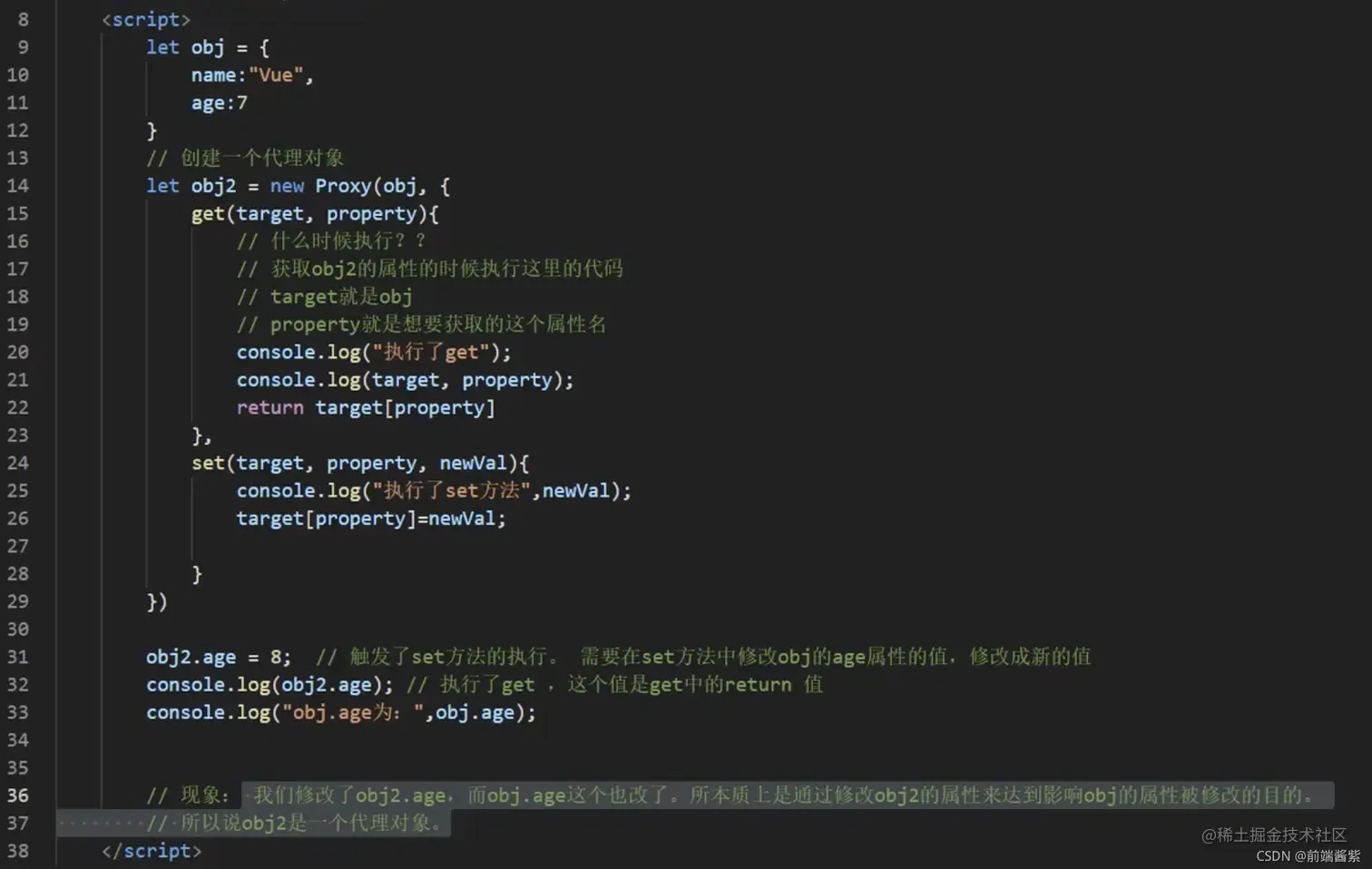The height and width of the screenshot is (869, 1372).
Task: Click line number 23 in the gutter
Action: click(18, 435)
